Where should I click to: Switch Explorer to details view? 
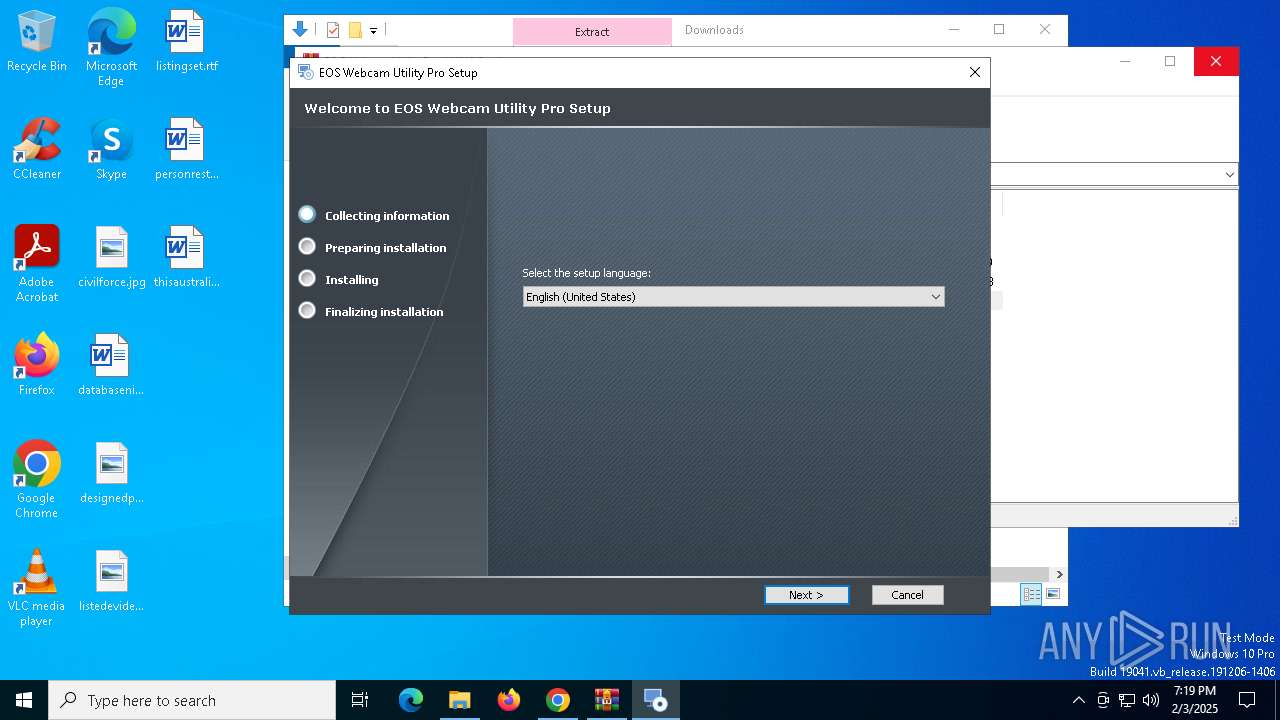pyautogui.click(x=1031, y=595)
